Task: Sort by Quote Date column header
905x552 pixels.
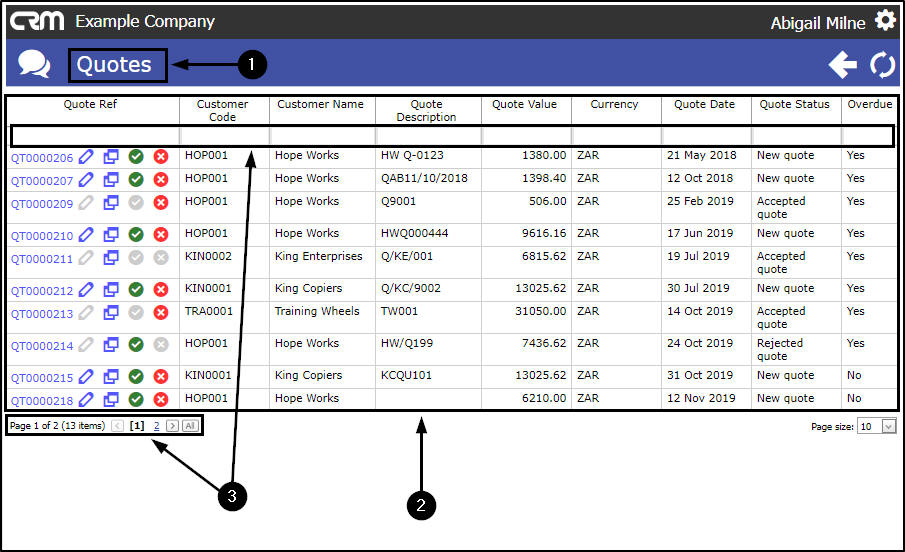Action: coord(704,104)
